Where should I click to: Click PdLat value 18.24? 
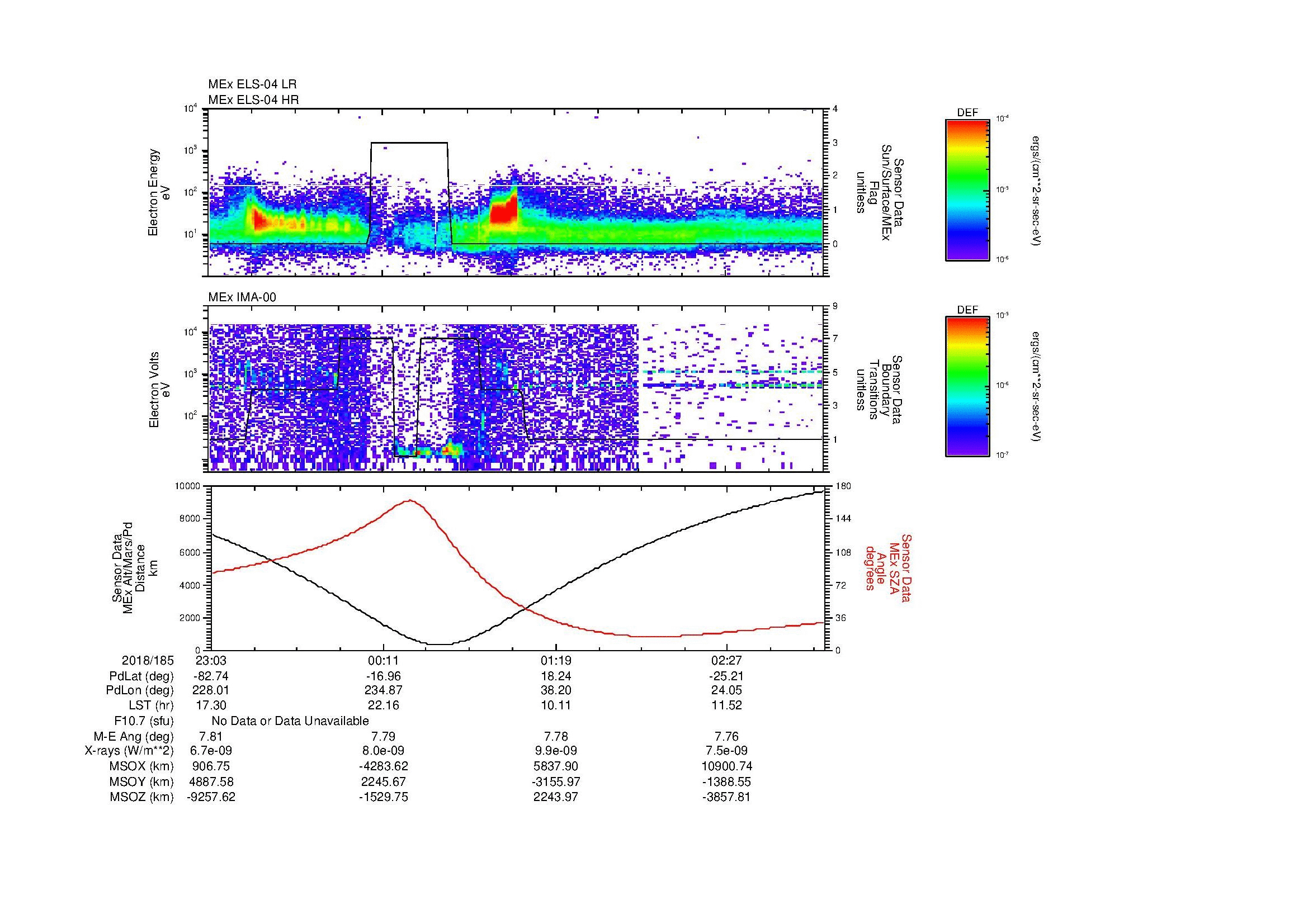point(556,676)
